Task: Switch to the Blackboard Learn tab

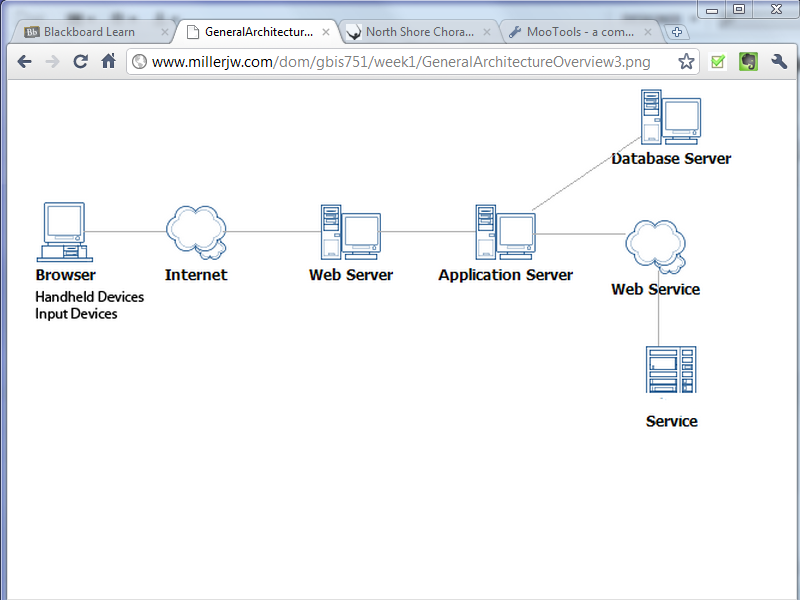Action: point(88,32)
